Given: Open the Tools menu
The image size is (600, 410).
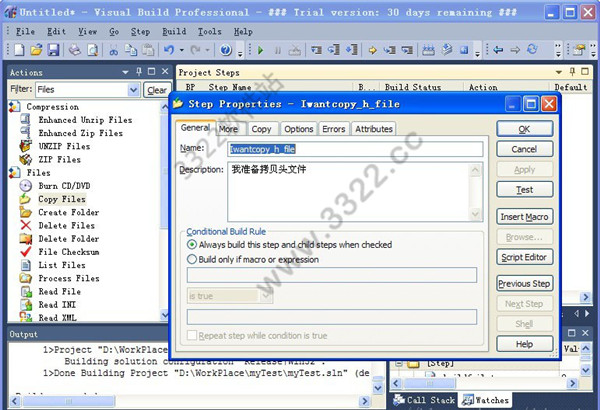Looking at the screenshot, I should 210,31.
